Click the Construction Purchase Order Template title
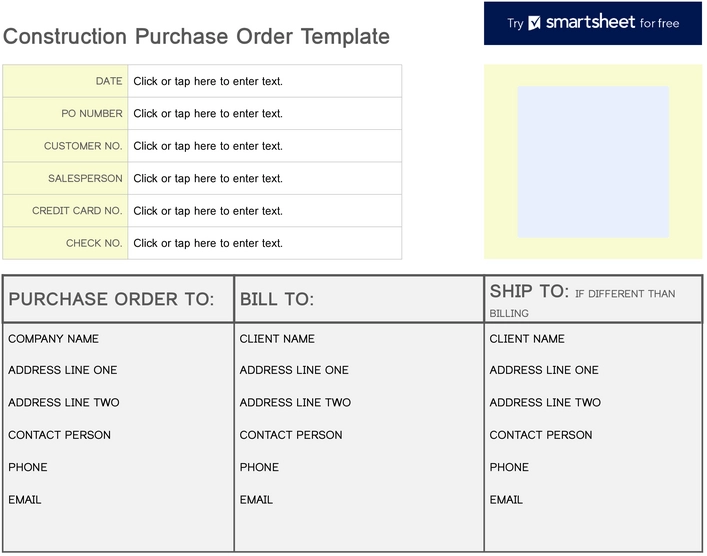Image resolution: width=707 pixels, height=556 pixels. coord(196,37)
